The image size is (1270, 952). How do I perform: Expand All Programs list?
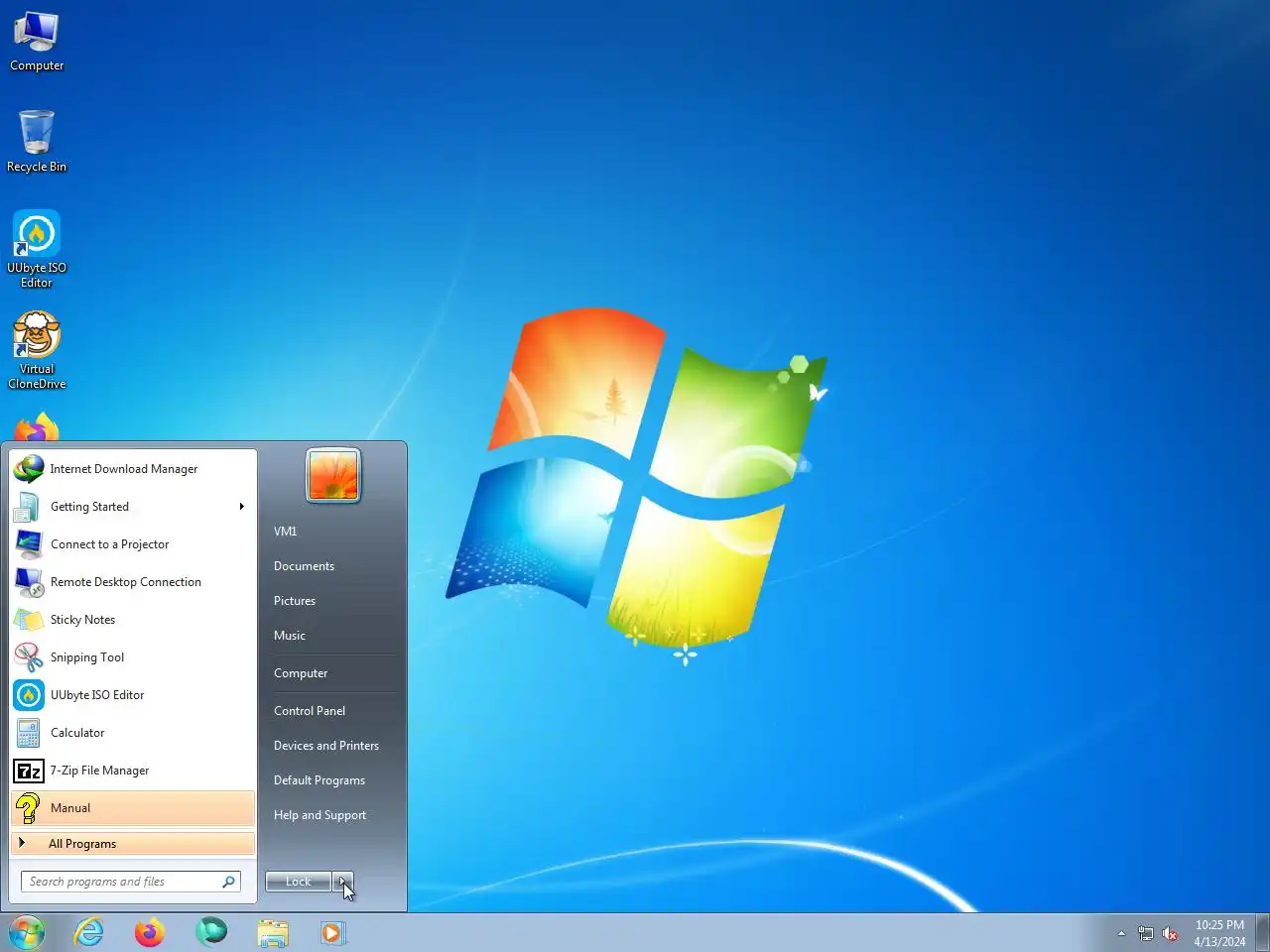click(x=133, y=844)
